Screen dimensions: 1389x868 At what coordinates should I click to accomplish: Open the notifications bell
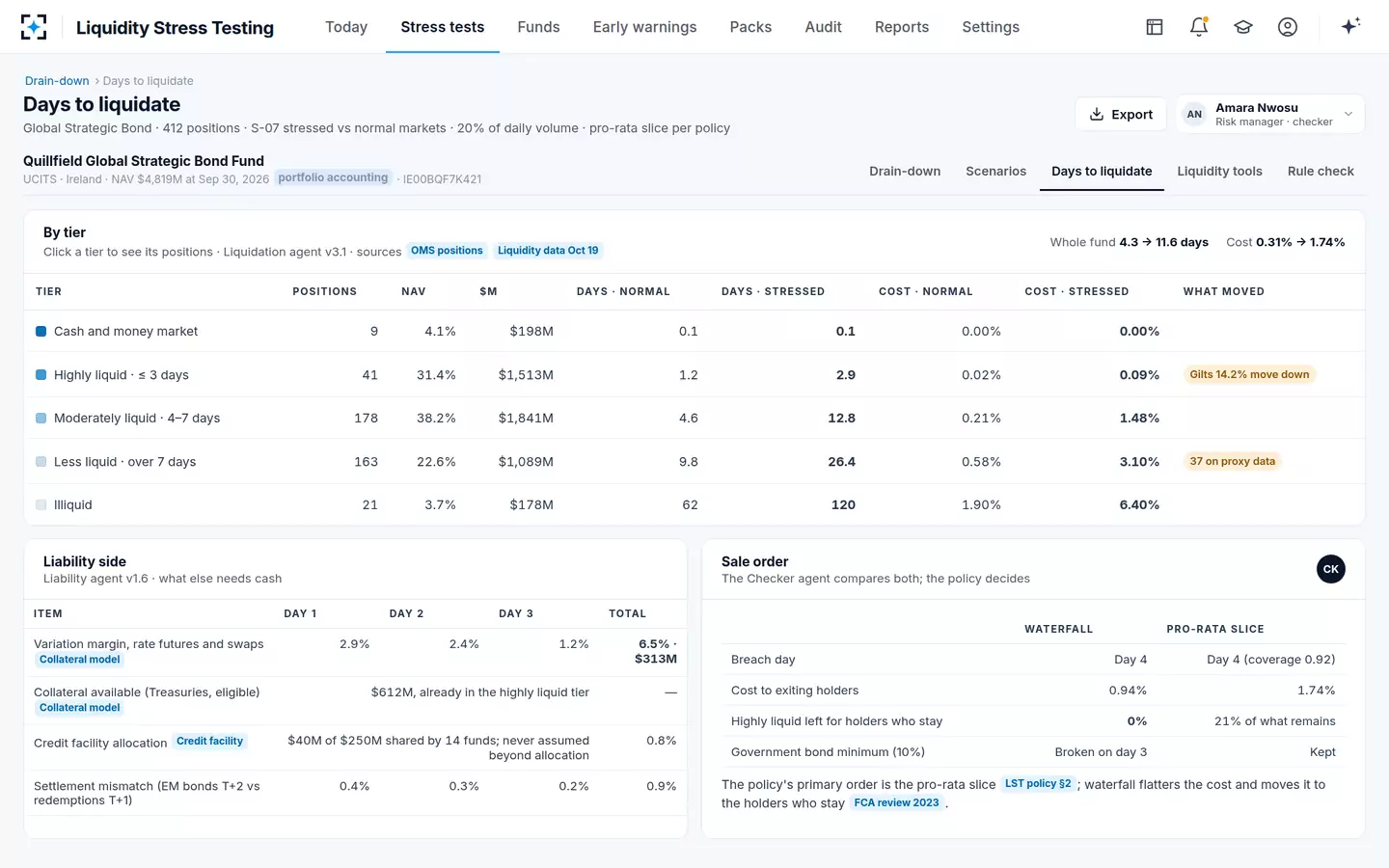coord(1199,27)
